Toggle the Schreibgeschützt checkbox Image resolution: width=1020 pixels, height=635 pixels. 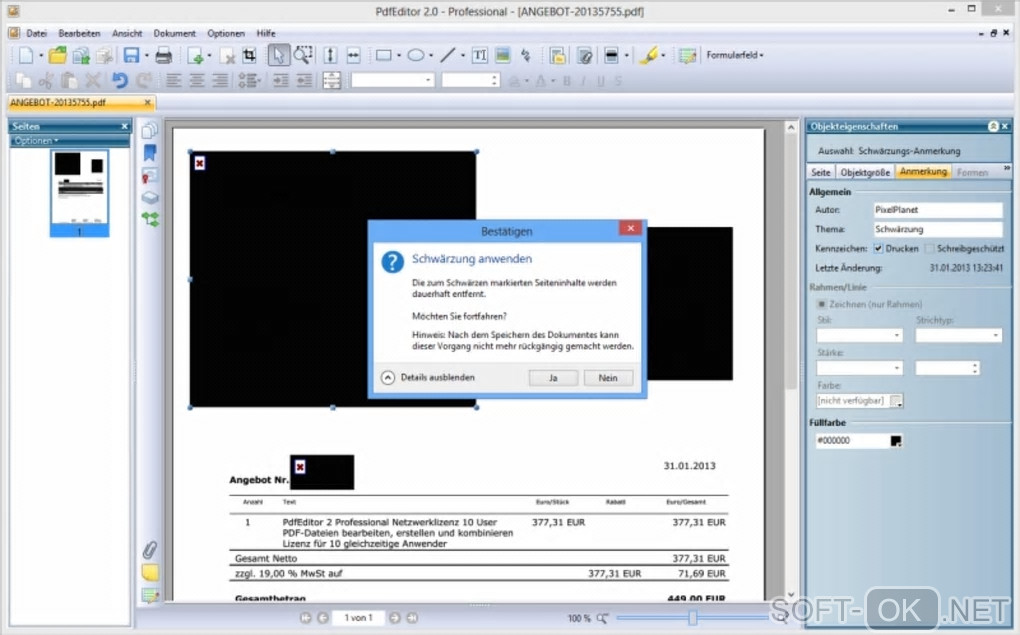[930, 249]
